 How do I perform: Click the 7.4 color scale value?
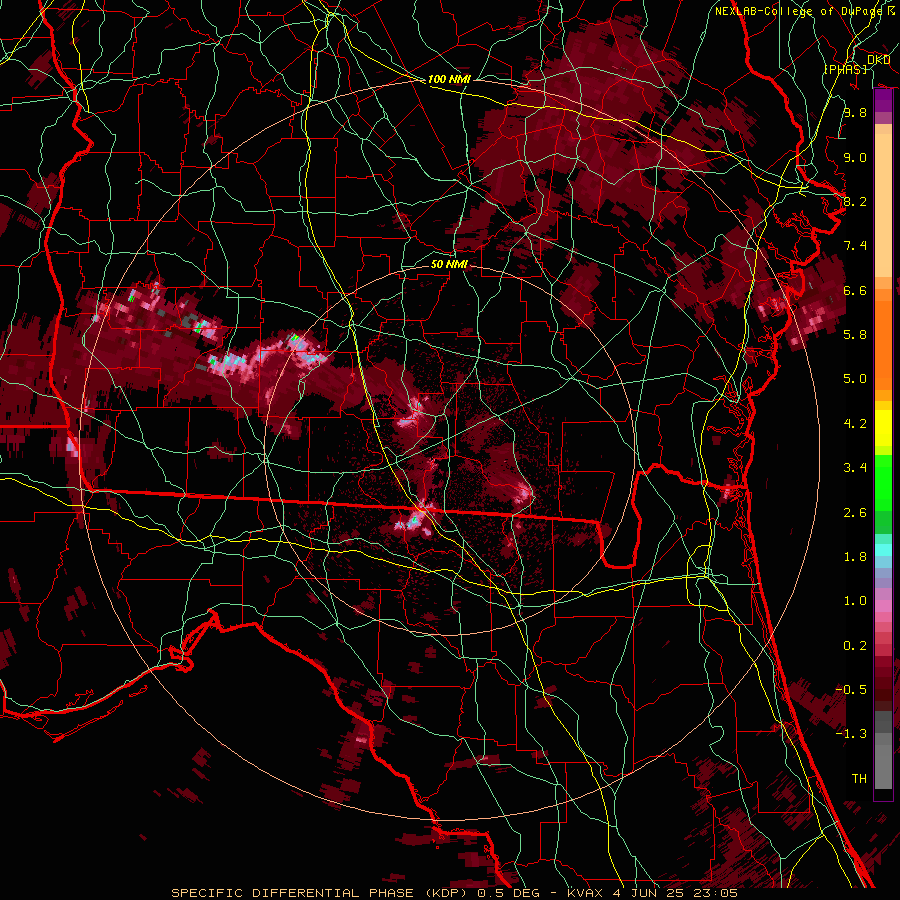pos(855,246)
